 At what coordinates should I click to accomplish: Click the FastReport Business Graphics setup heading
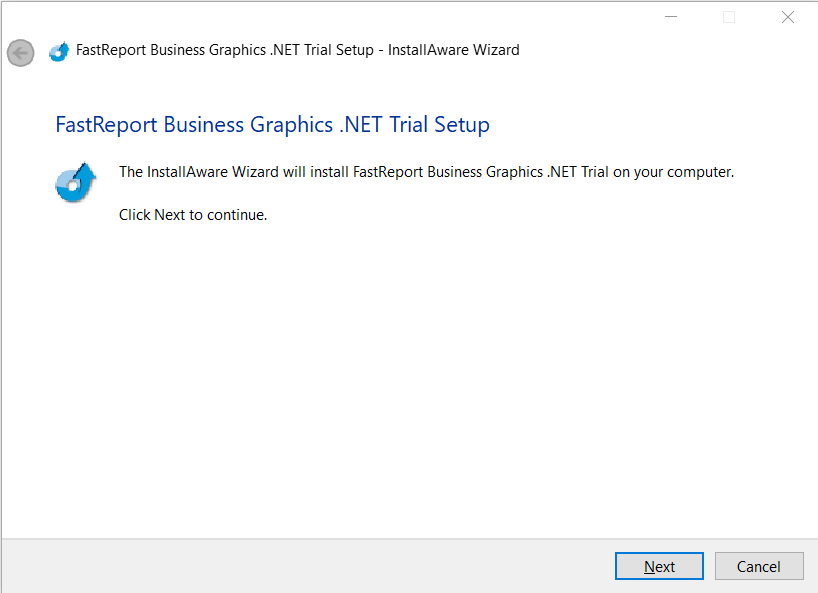(x=272, y=124)
